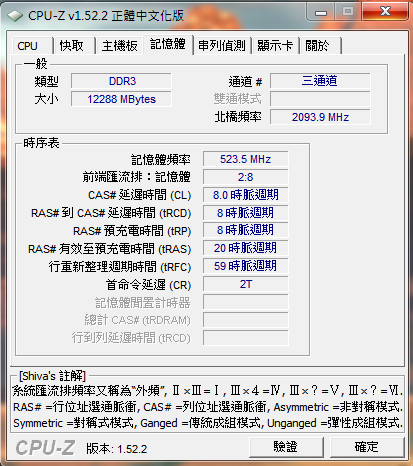Click the 系統匯流排頻率 note line
Screen dimensions: 413x466
[x=207, y=391]
